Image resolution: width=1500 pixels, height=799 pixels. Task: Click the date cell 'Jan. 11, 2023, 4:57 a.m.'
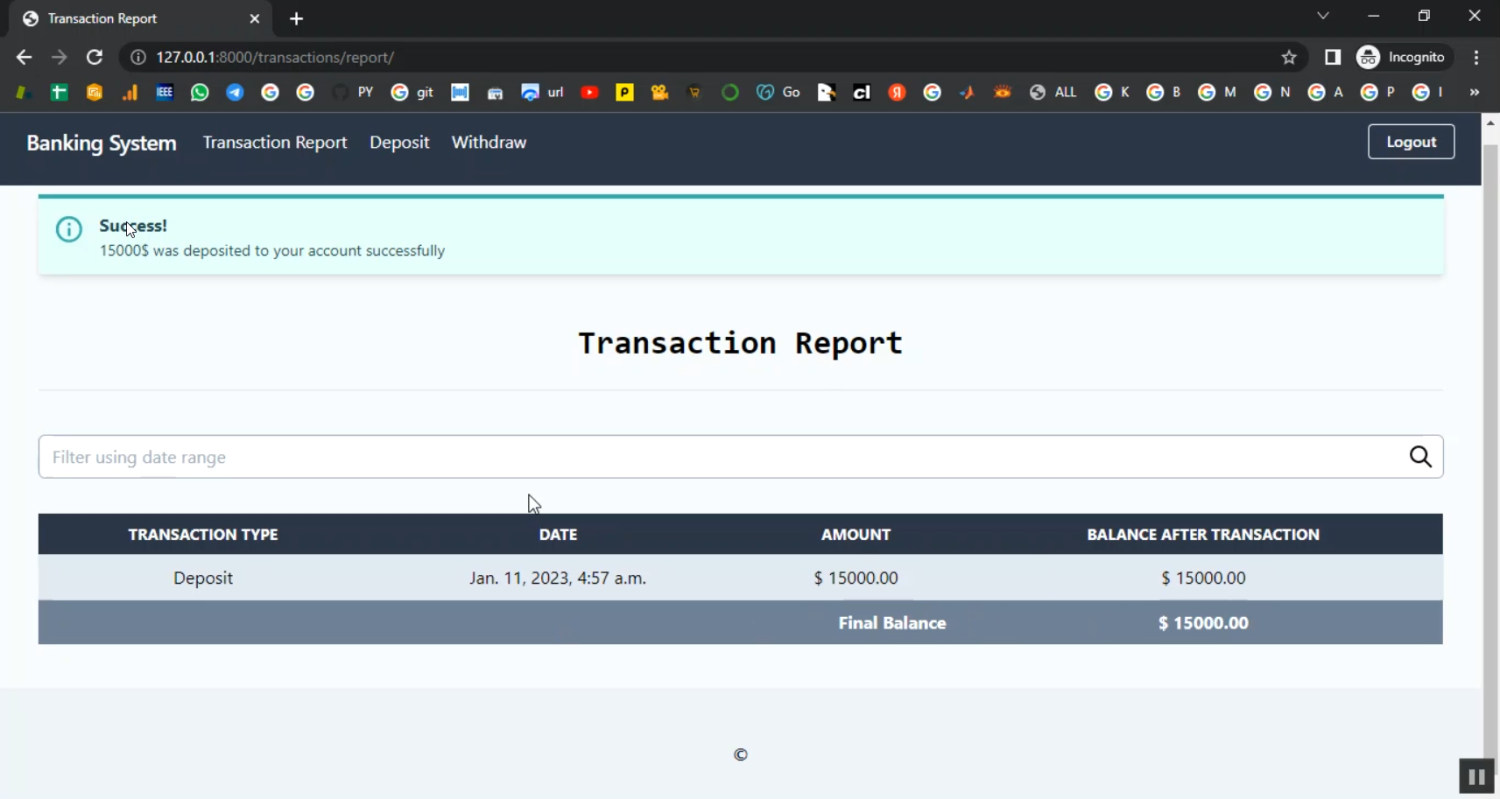tap(558, 578)
